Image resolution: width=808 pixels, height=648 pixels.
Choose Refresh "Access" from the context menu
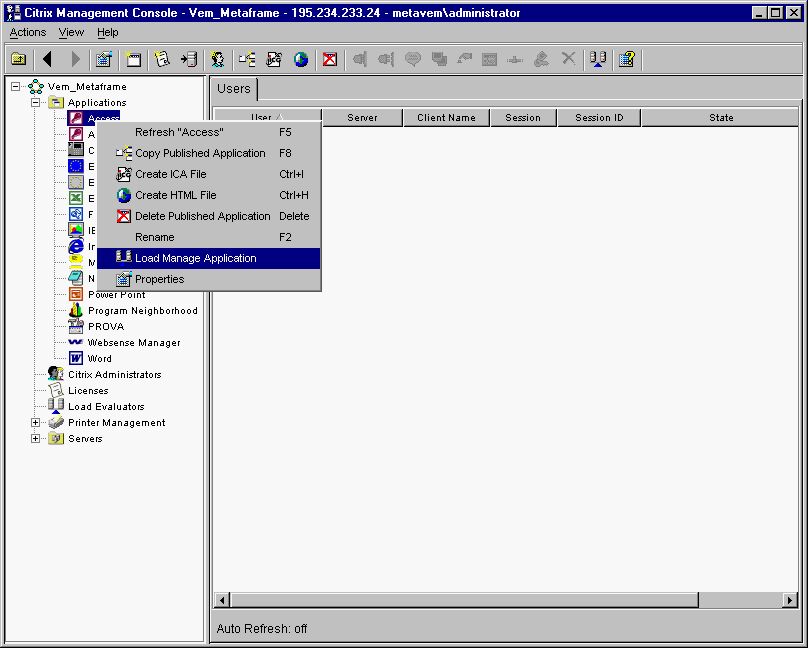(x=209, y=132)
